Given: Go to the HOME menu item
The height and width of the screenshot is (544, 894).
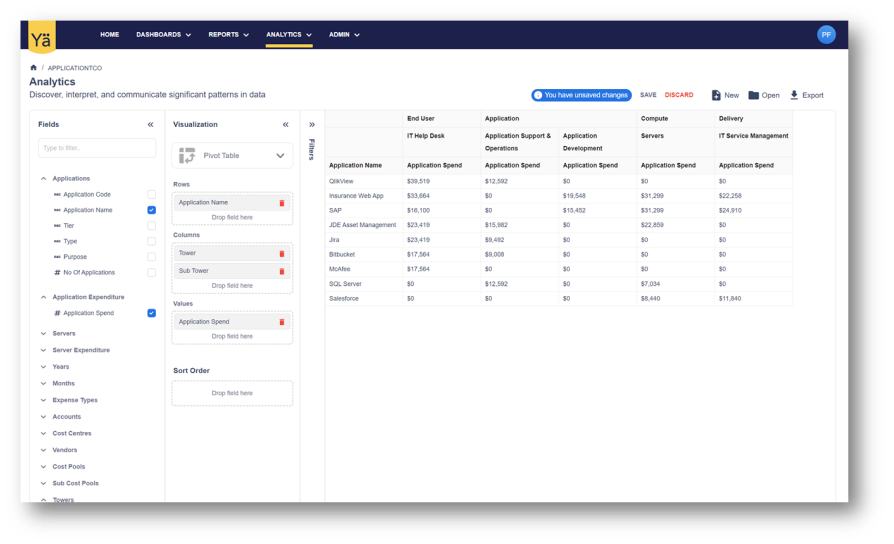Looking at the screenshot, I should (109, 35).
